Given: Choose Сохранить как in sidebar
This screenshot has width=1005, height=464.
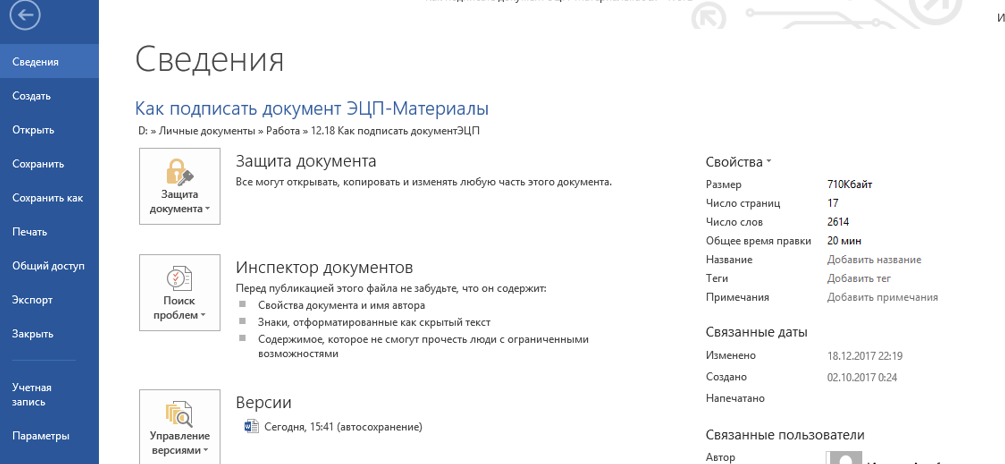Looking at the screenshot, I should click(x=47, y=198).
